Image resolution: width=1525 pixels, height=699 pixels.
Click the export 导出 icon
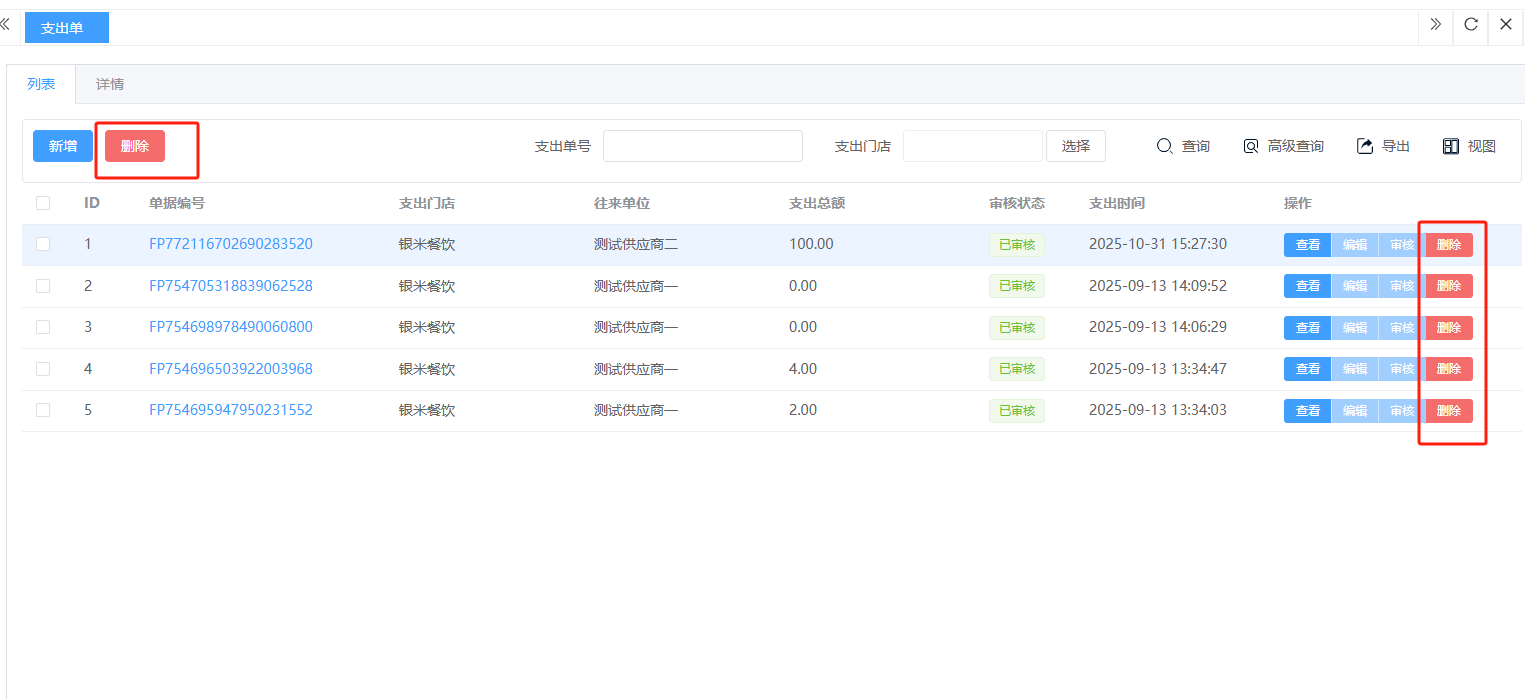[x=1365, y=146]
